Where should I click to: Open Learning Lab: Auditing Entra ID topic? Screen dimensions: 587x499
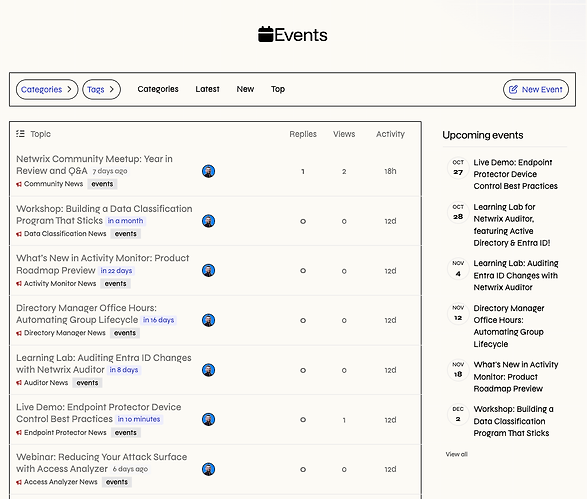104,363
